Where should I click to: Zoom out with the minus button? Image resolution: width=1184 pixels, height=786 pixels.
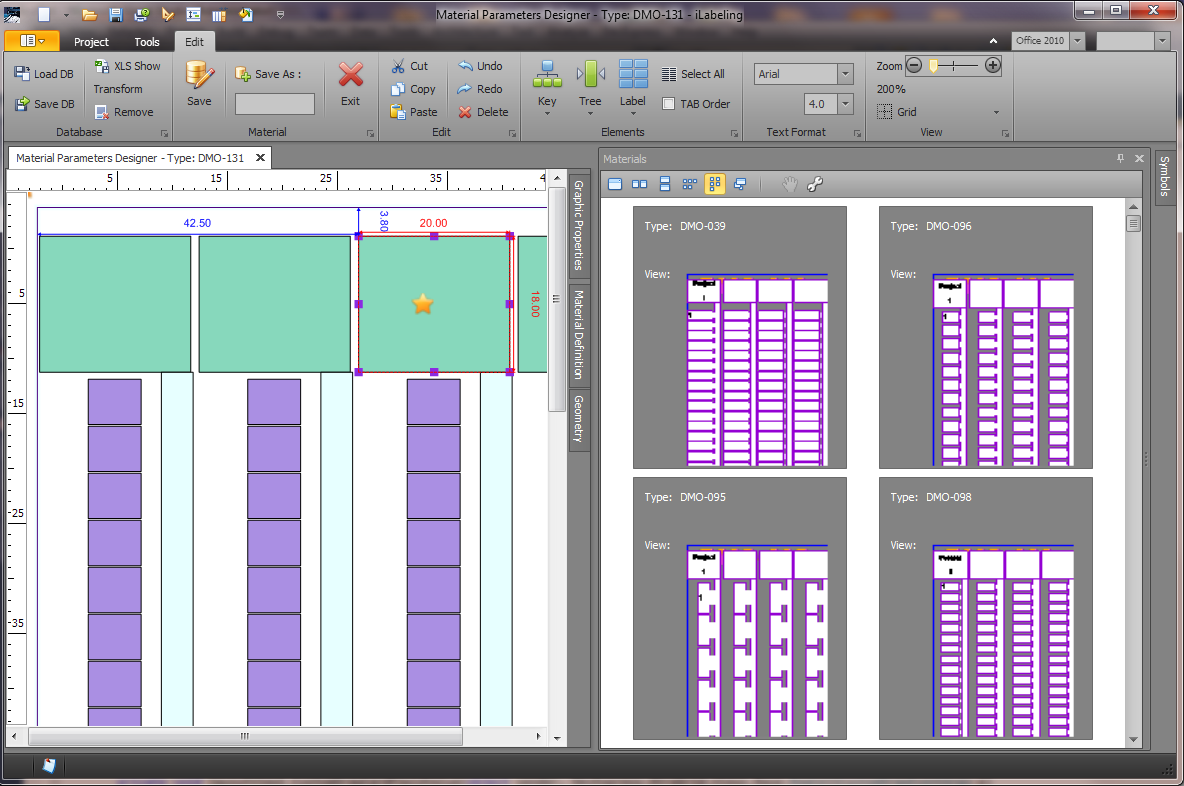point(914,66)
